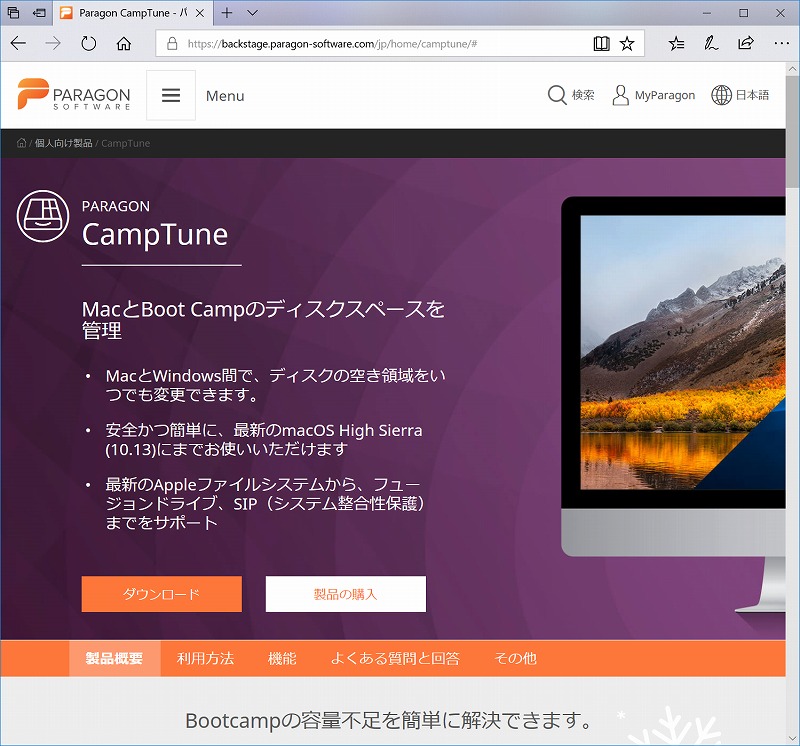Close the Paragon CampTune tab
The image size is (800, 746).
tap(200, 13)
